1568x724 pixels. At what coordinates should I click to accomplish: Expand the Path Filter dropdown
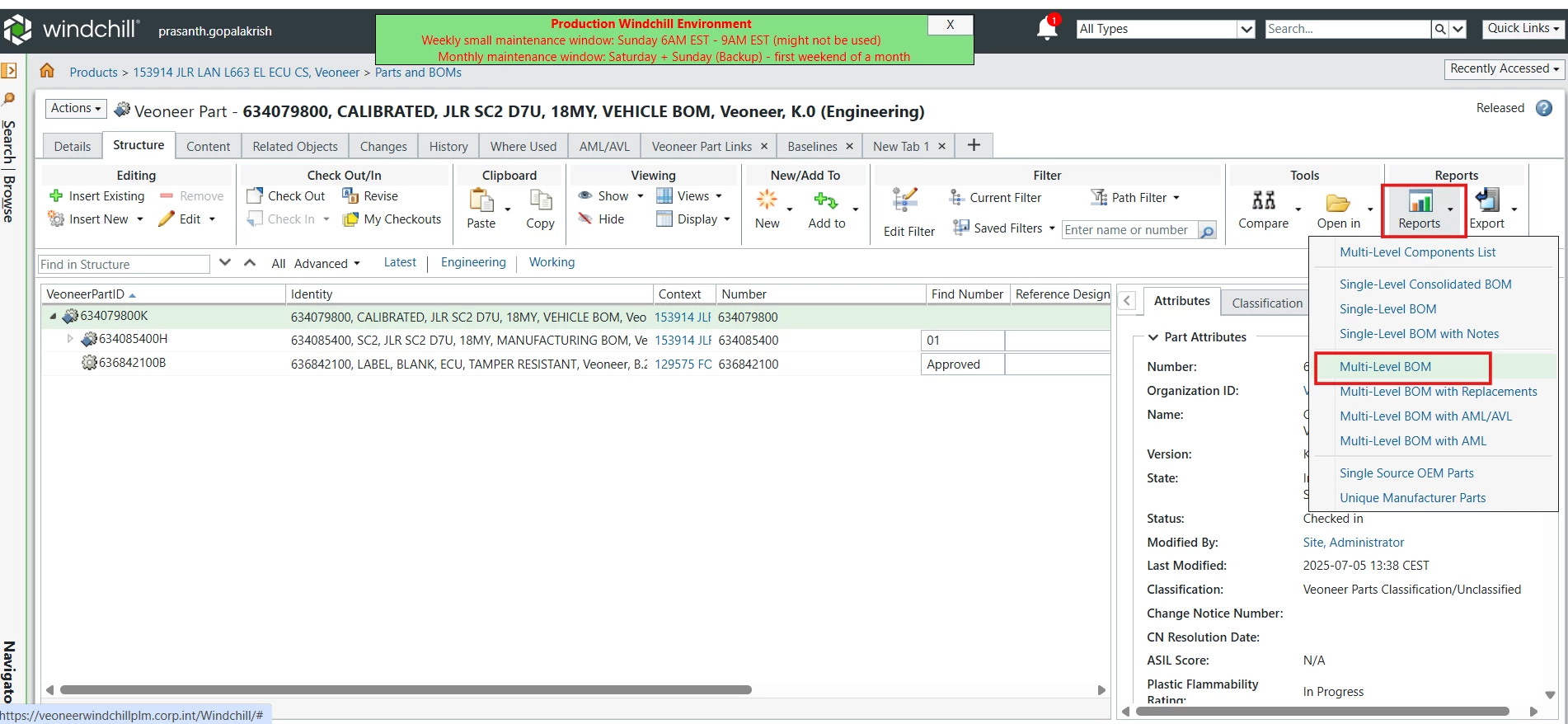coord(1176,198)
